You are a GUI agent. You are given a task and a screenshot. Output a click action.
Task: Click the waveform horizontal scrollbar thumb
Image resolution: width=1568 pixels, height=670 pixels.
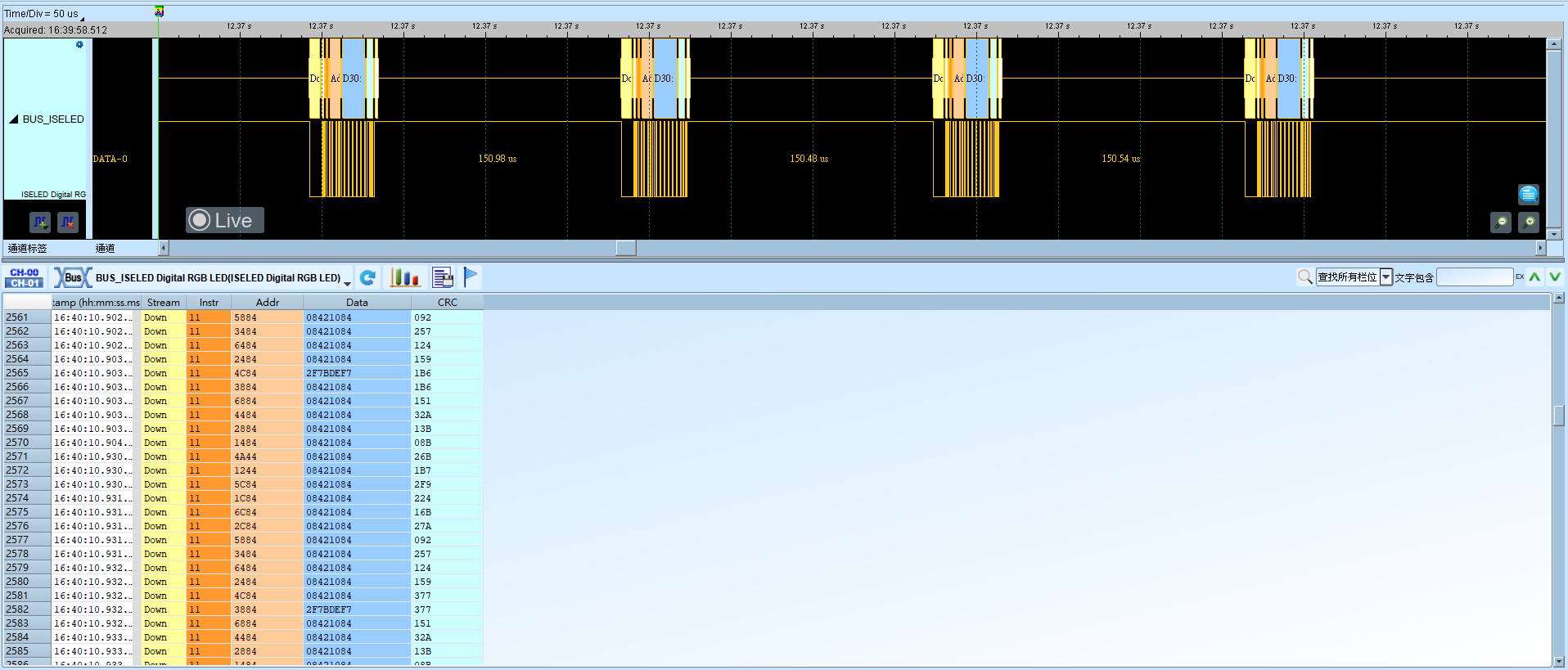click(x=626, y=248)
